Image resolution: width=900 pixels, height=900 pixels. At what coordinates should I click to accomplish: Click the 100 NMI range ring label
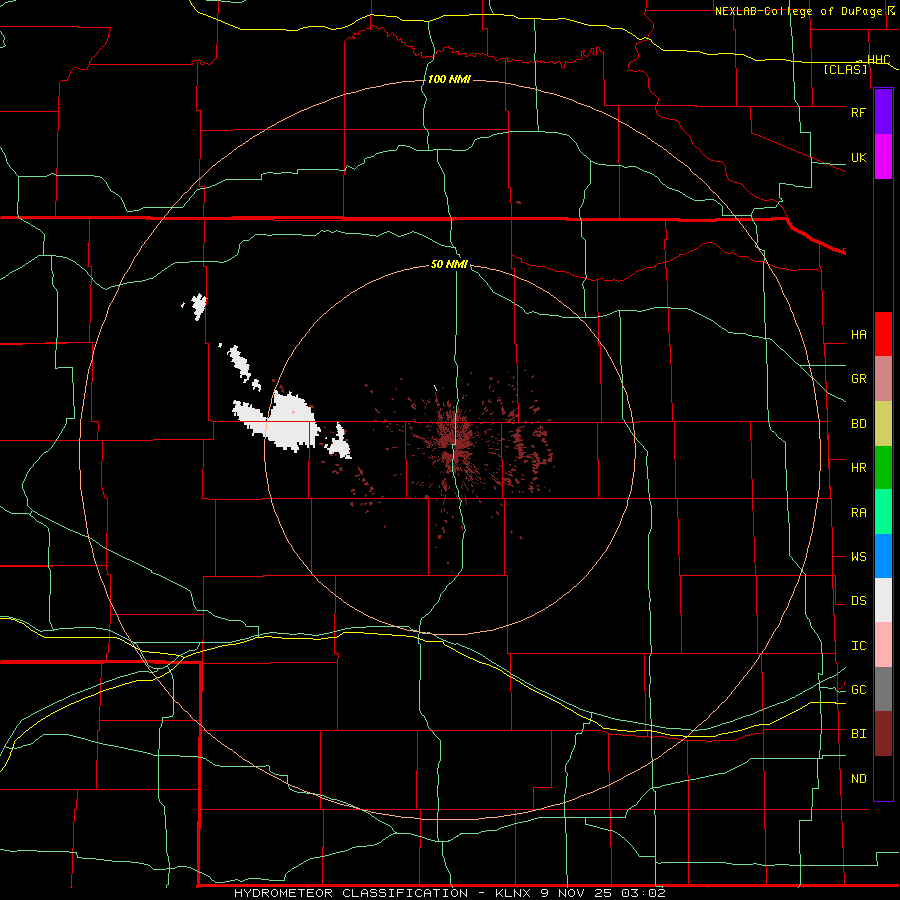pyautogui.click(x=449, y=79)
